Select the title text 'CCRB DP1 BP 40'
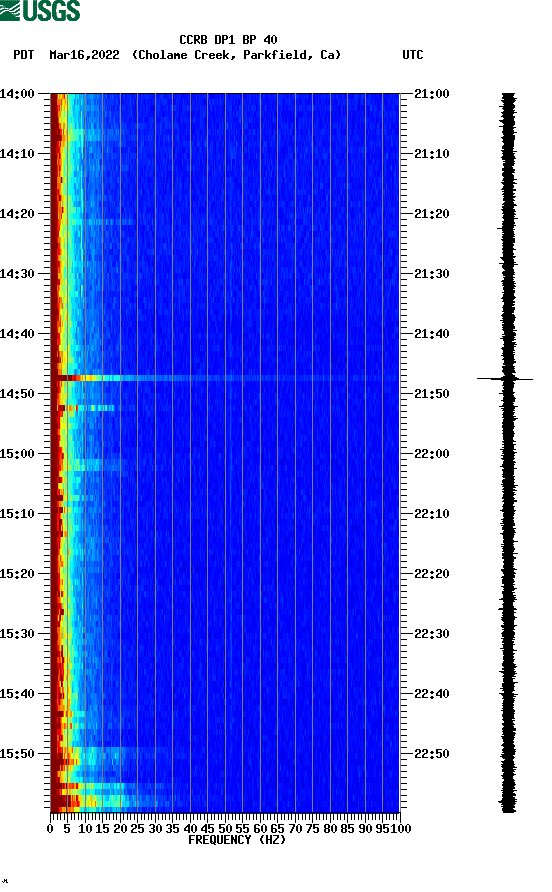This screenshot has width=552, height=892. (228, 40)
